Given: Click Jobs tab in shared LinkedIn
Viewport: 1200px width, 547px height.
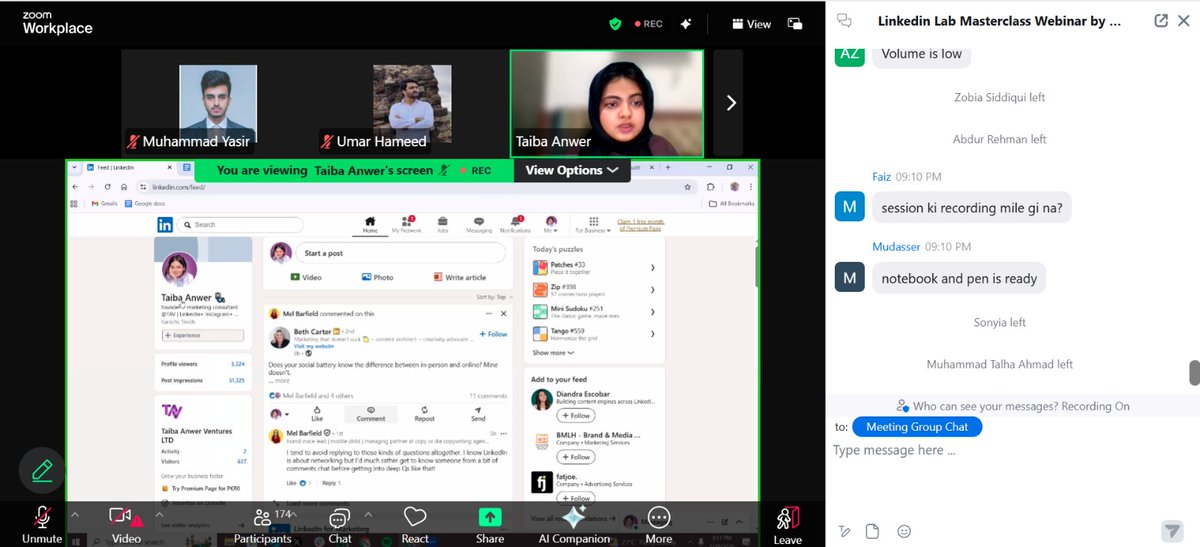Looking at the screenshot, I should click(x=442, y=223).
